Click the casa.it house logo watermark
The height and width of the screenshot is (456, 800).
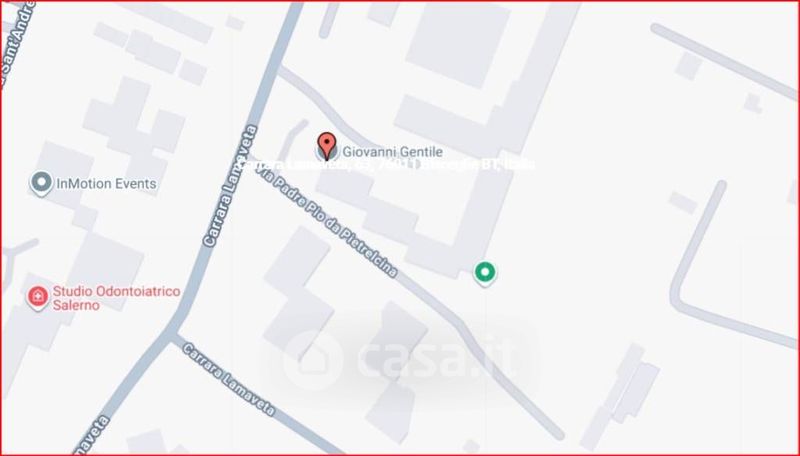pyautogui.click(x=312, y=360)
